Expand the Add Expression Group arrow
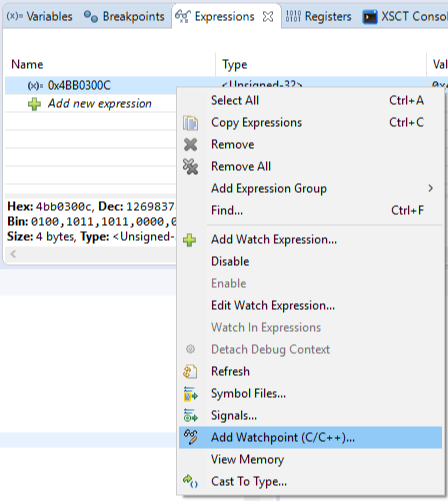The height and width of the screenshot is (501, 448). click(x=431, y=188)
